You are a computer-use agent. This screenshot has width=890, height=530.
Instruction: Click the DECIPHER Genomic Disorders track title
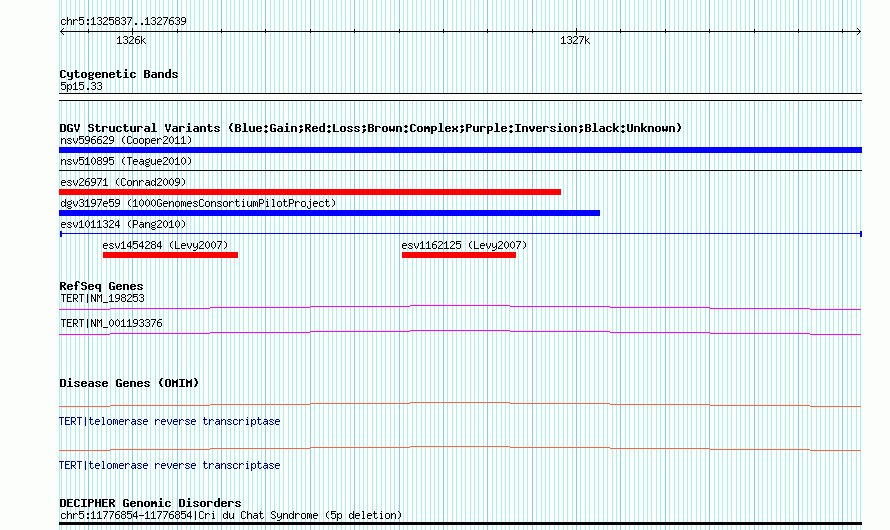[150, 503]
